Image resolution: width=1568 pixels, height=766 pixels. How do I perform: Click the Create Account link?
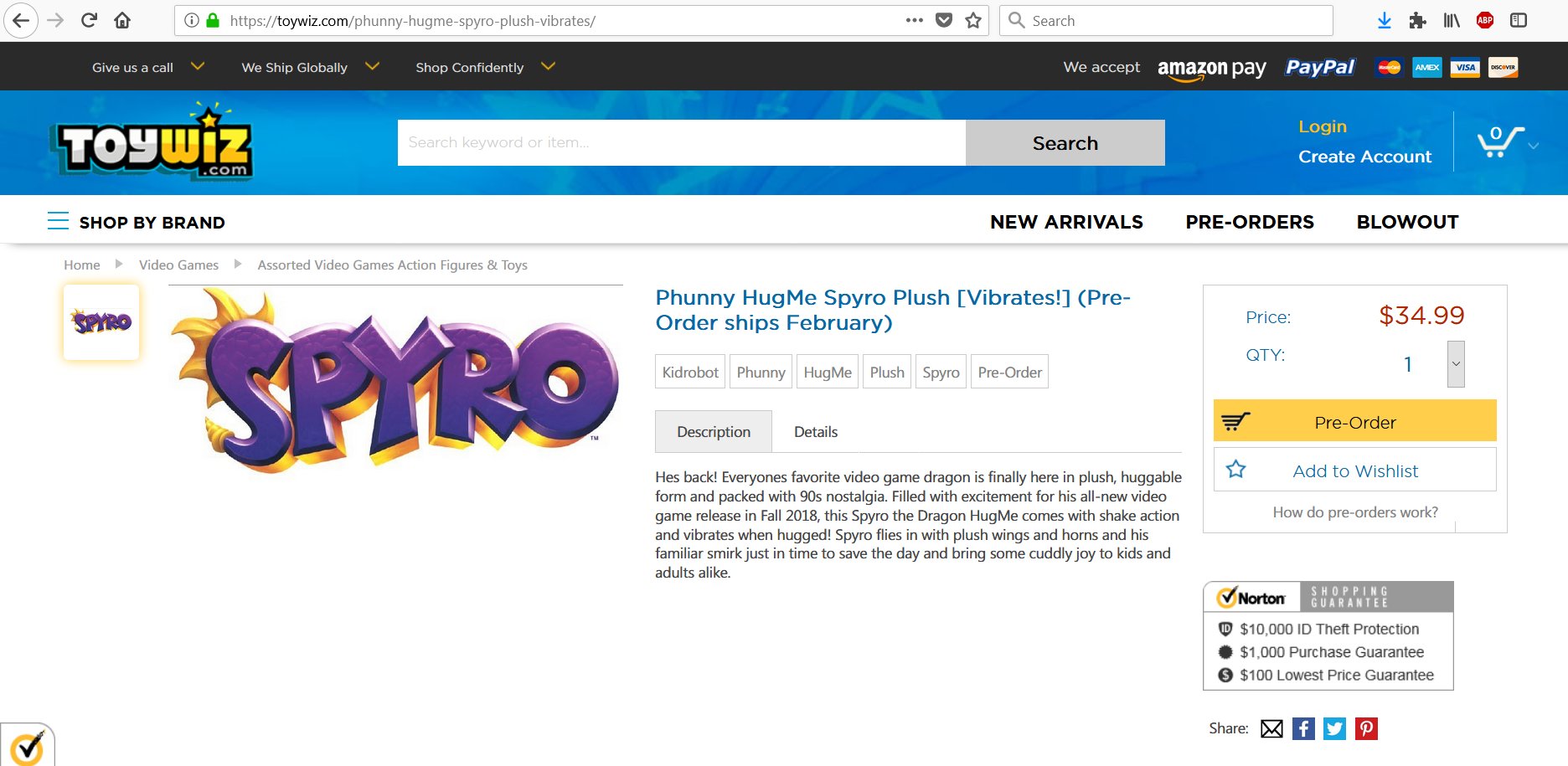tap(1364, 157)
